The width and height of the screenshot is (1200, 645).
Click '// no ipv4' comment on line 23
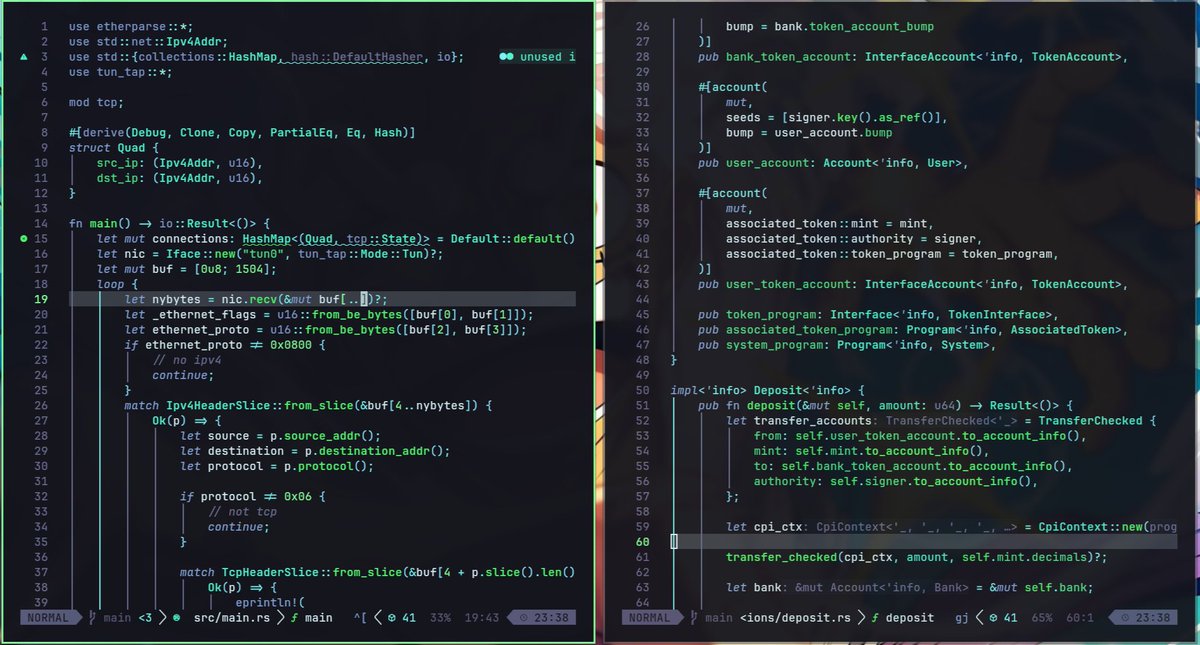[x=187, y=360]
